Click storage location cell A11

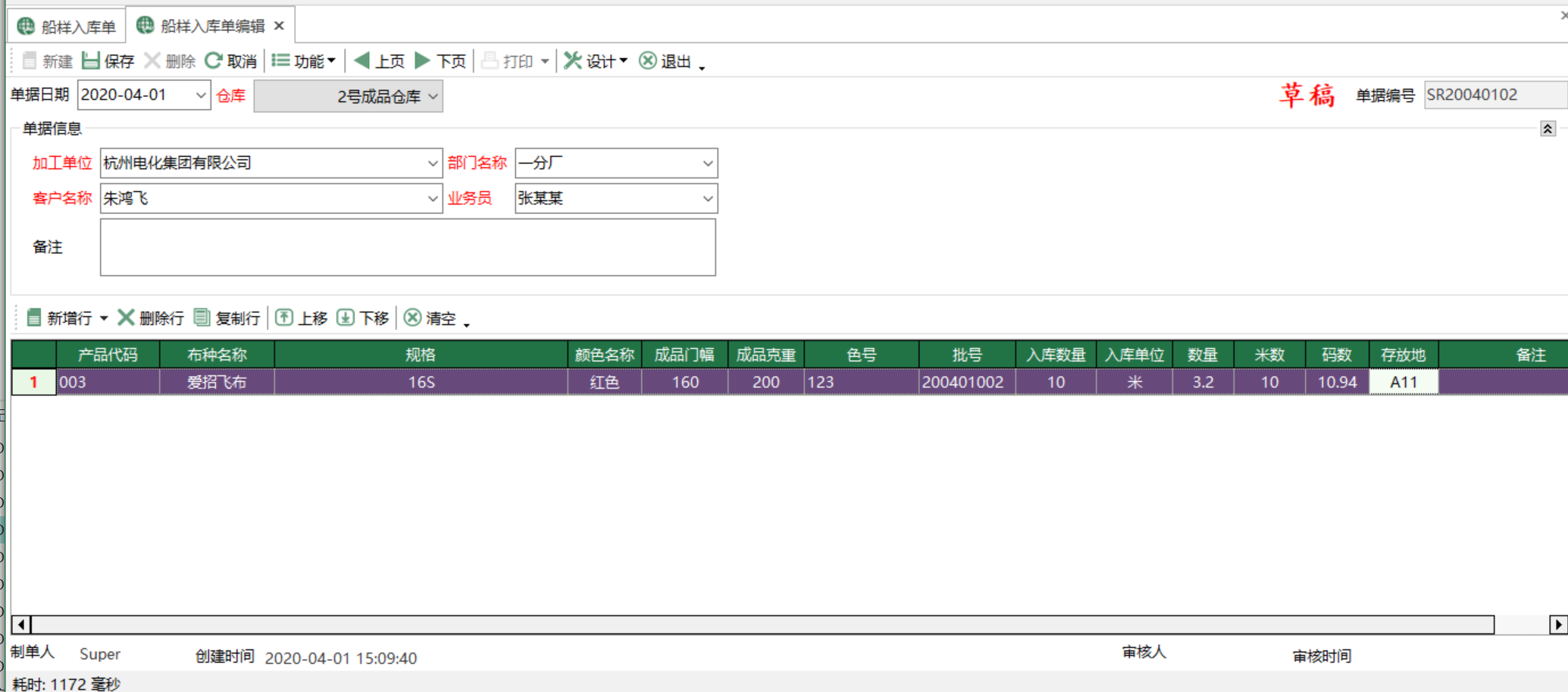1403,382
